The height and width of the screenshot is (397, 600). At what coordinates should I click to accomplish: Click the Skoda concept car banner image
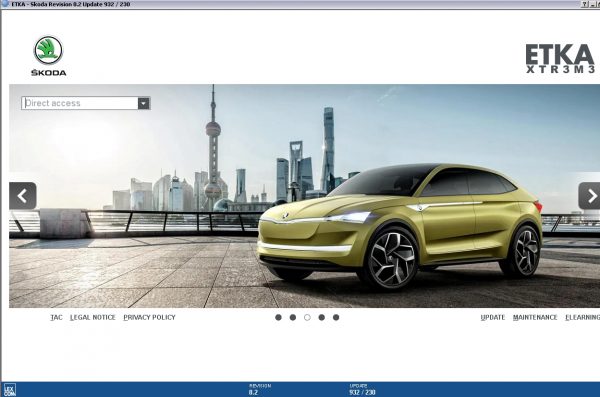(305, 196)
